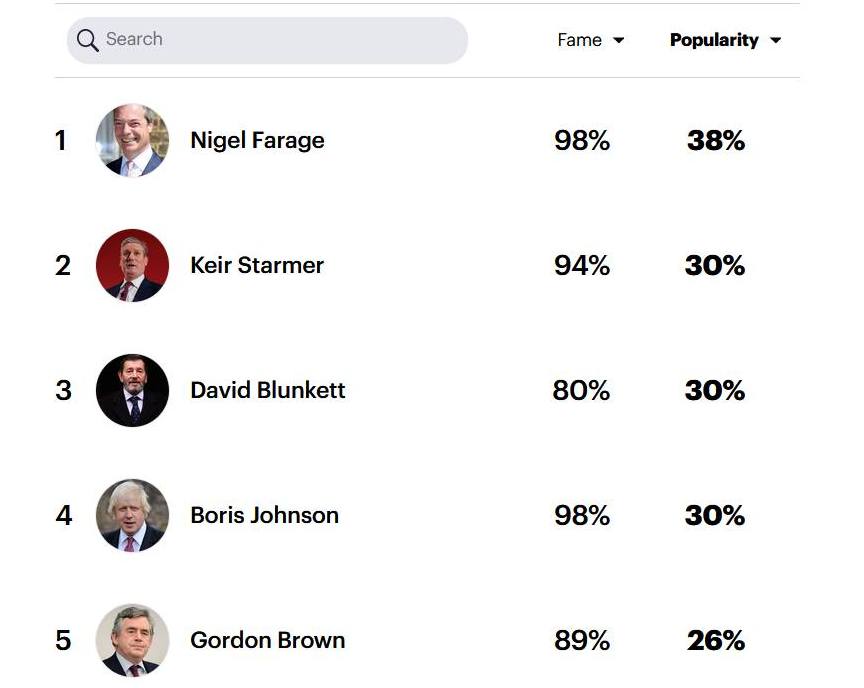Click Boris Johnson's profile photo

pos(132,515)
